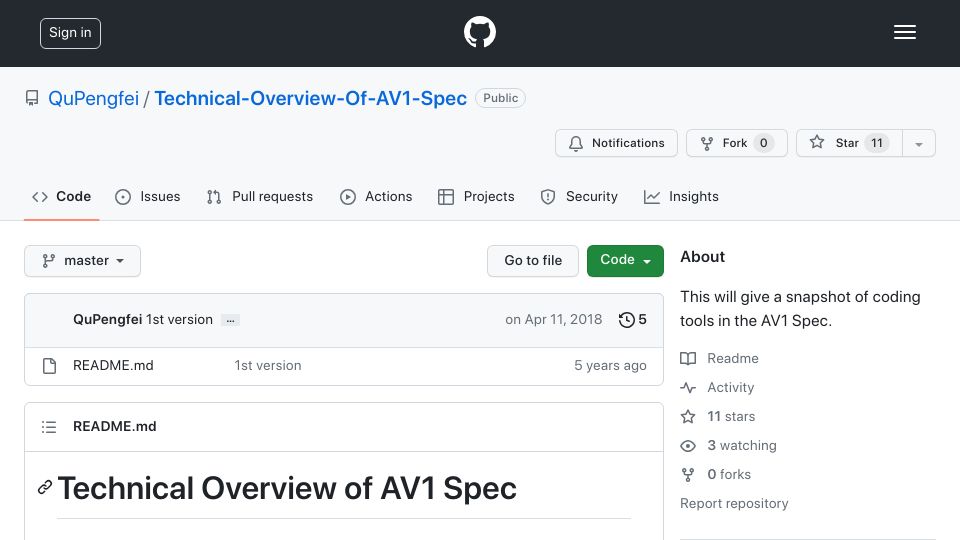Open the 1st version commit message in header row

click(x=179, y=320)
